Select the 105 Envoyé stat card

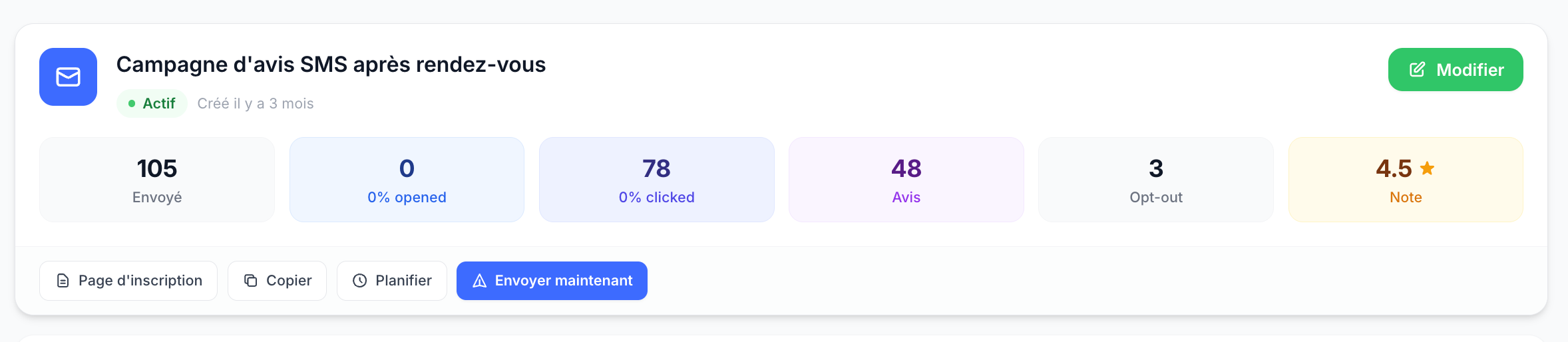[157, 180]
